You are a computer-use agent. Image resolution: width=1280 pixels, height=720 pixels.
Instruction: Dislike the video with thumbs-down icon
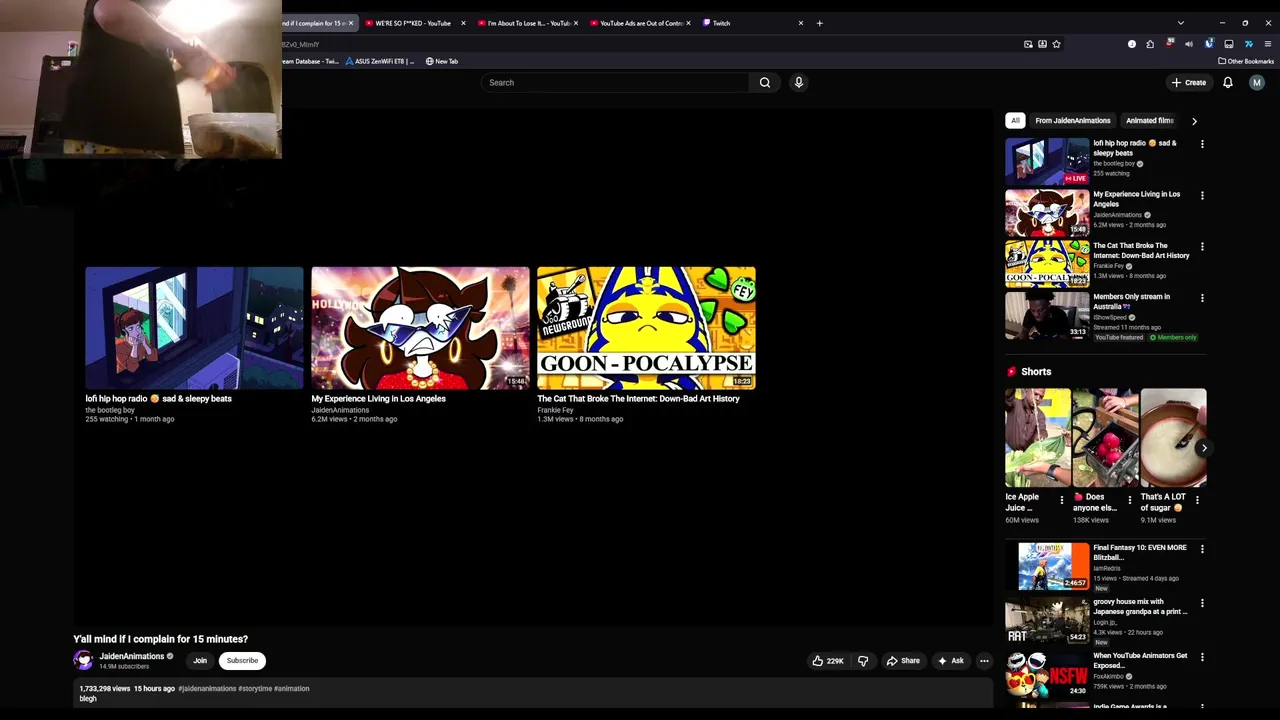[x=863, y=660]
